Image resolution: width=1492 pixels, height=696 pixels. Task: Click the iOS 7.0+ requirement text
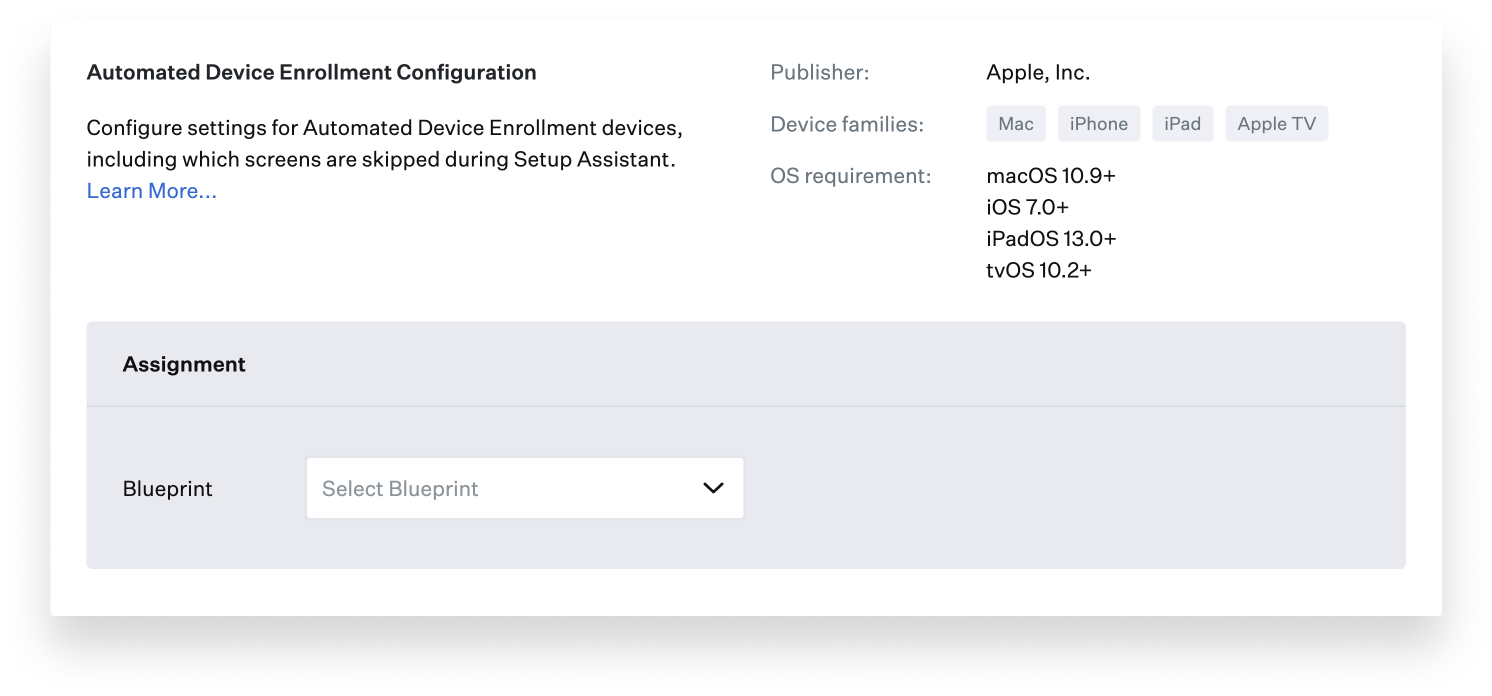point(1027,208)
